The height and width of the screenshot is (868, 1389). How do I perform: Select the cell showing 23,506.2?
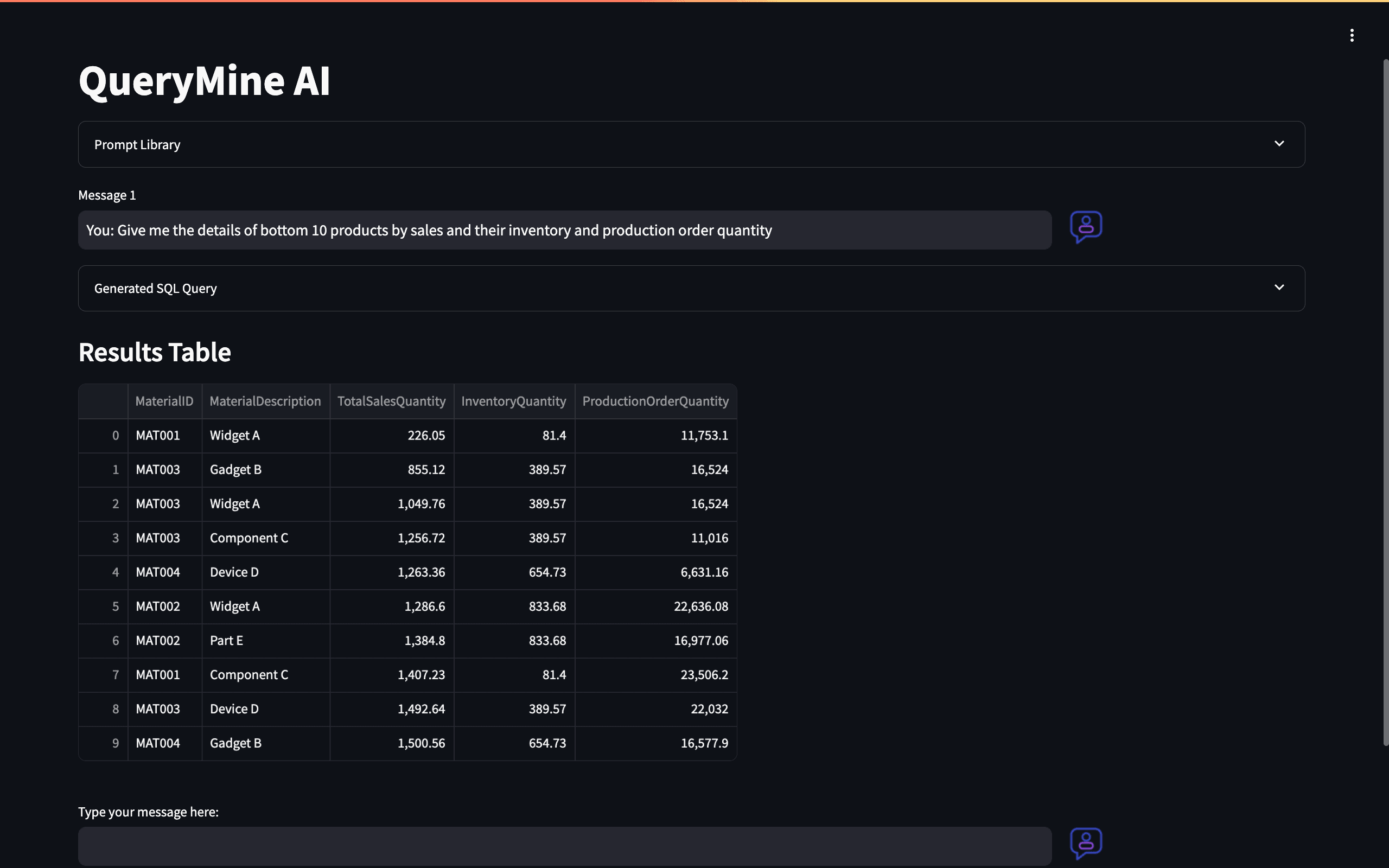click(704, 674)
